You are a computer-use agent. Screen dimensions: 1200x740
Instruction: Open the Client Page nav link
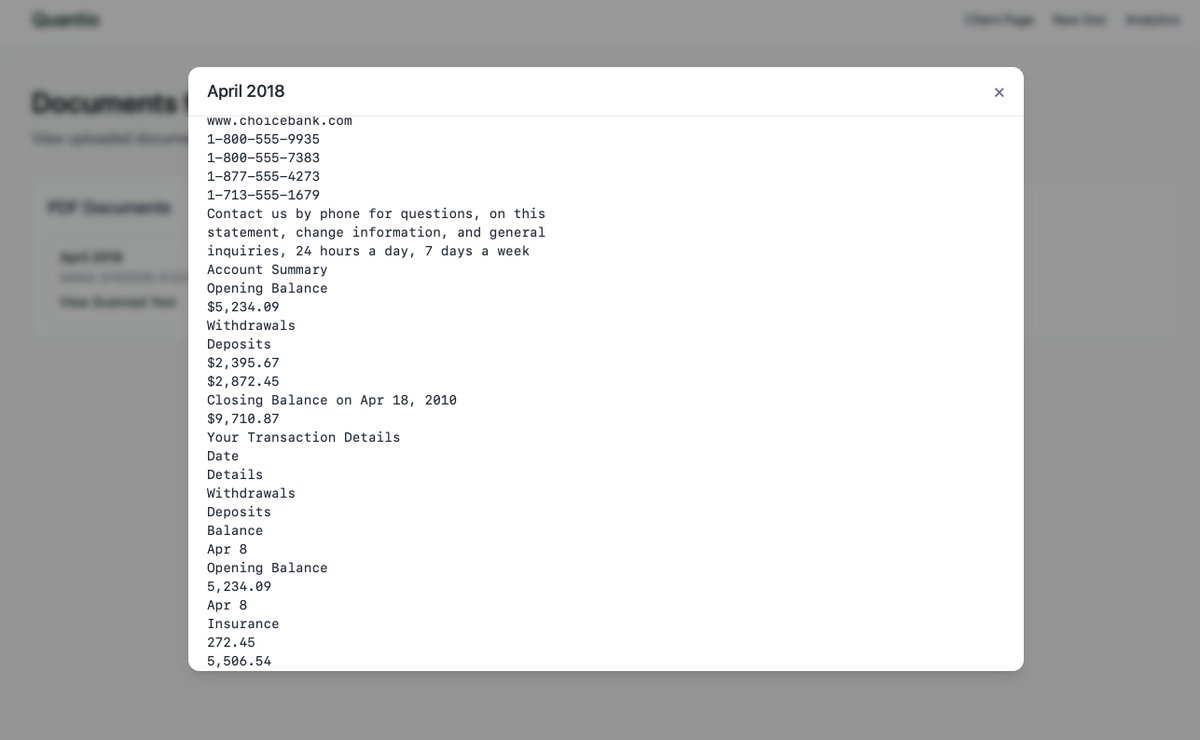[999, 20]
